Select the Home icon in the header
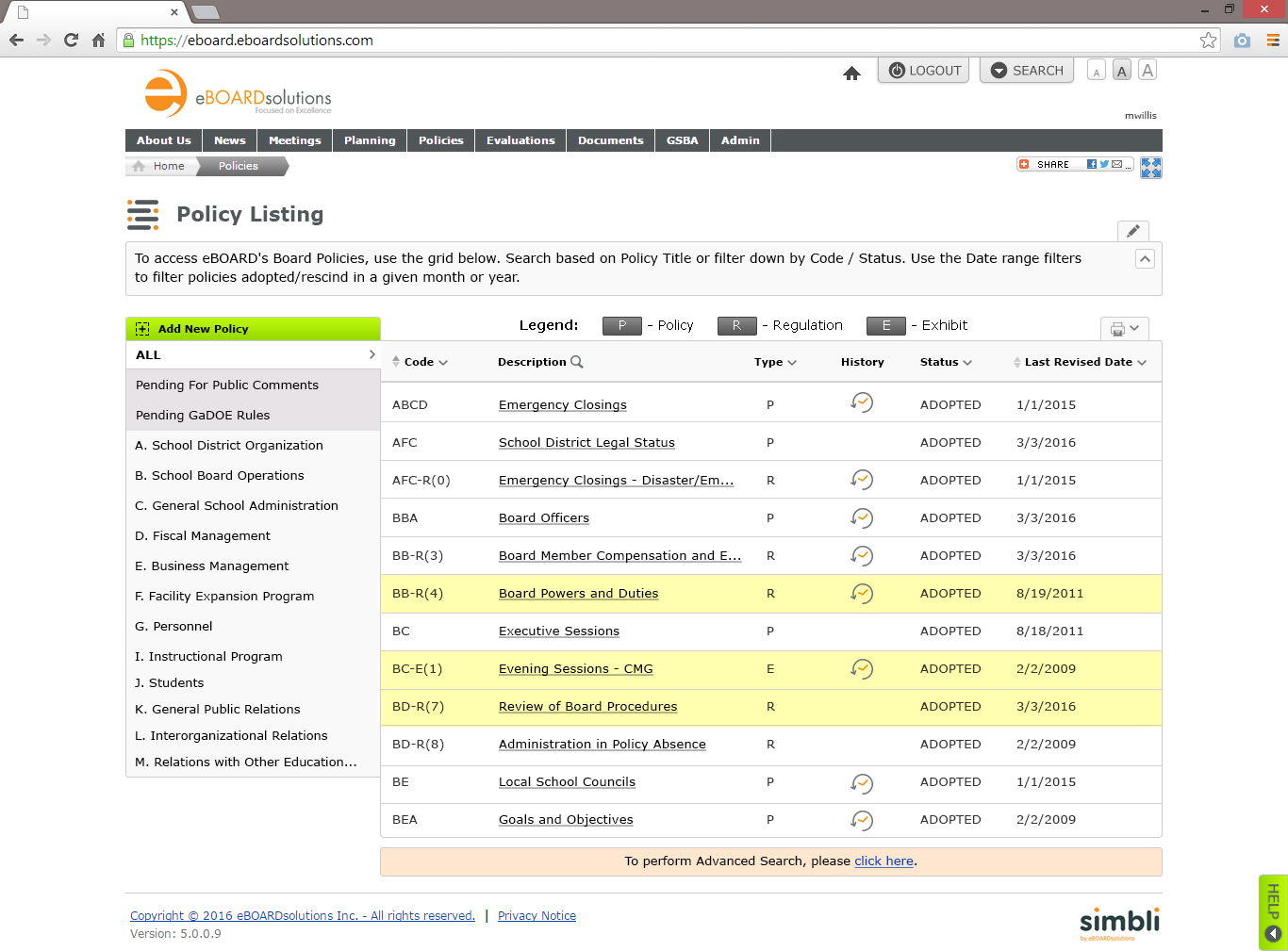 (851, 73)
